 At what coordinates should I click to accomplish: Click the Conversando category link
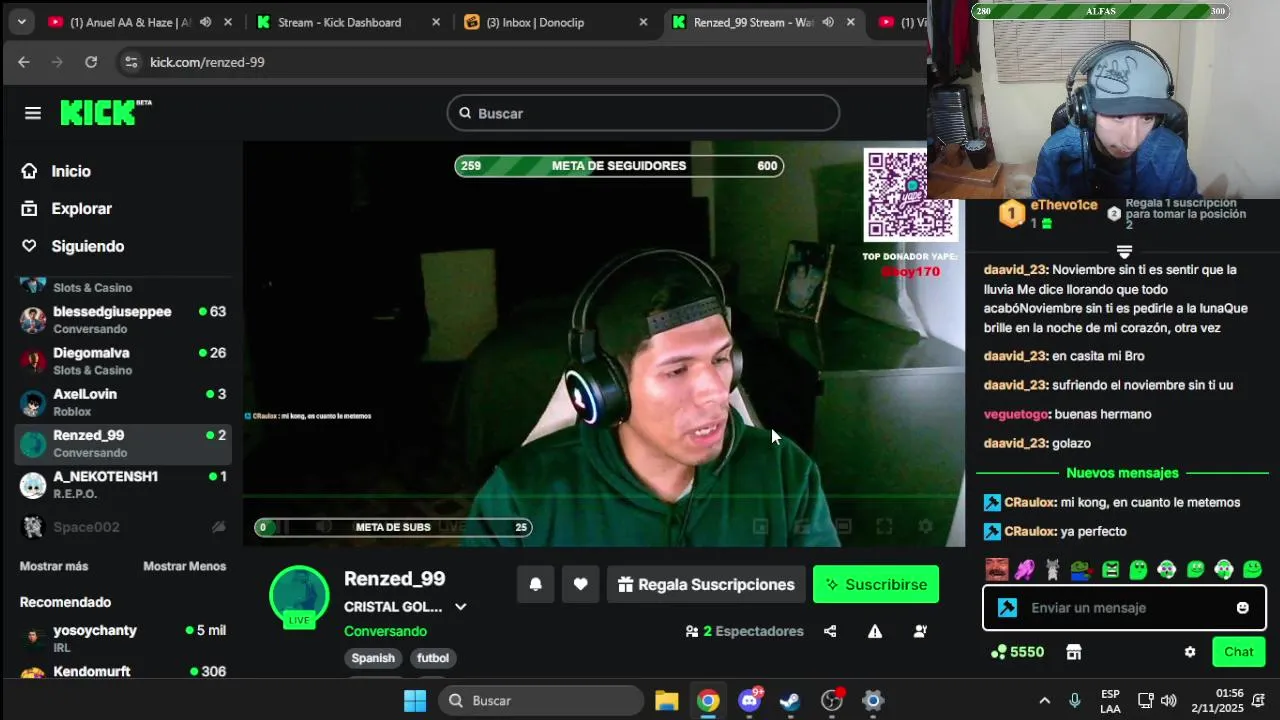click(385, 631)
